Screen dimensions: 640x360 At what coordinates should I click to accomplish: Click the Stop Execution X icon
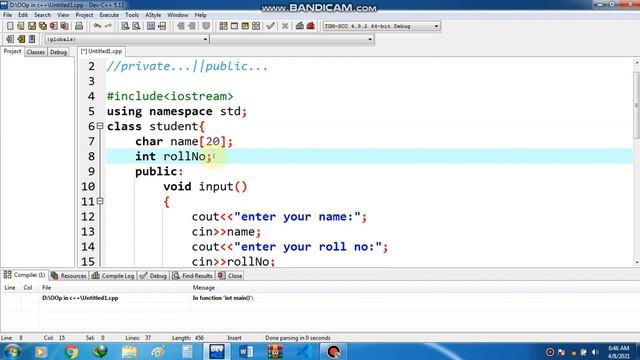coord(285,26)
